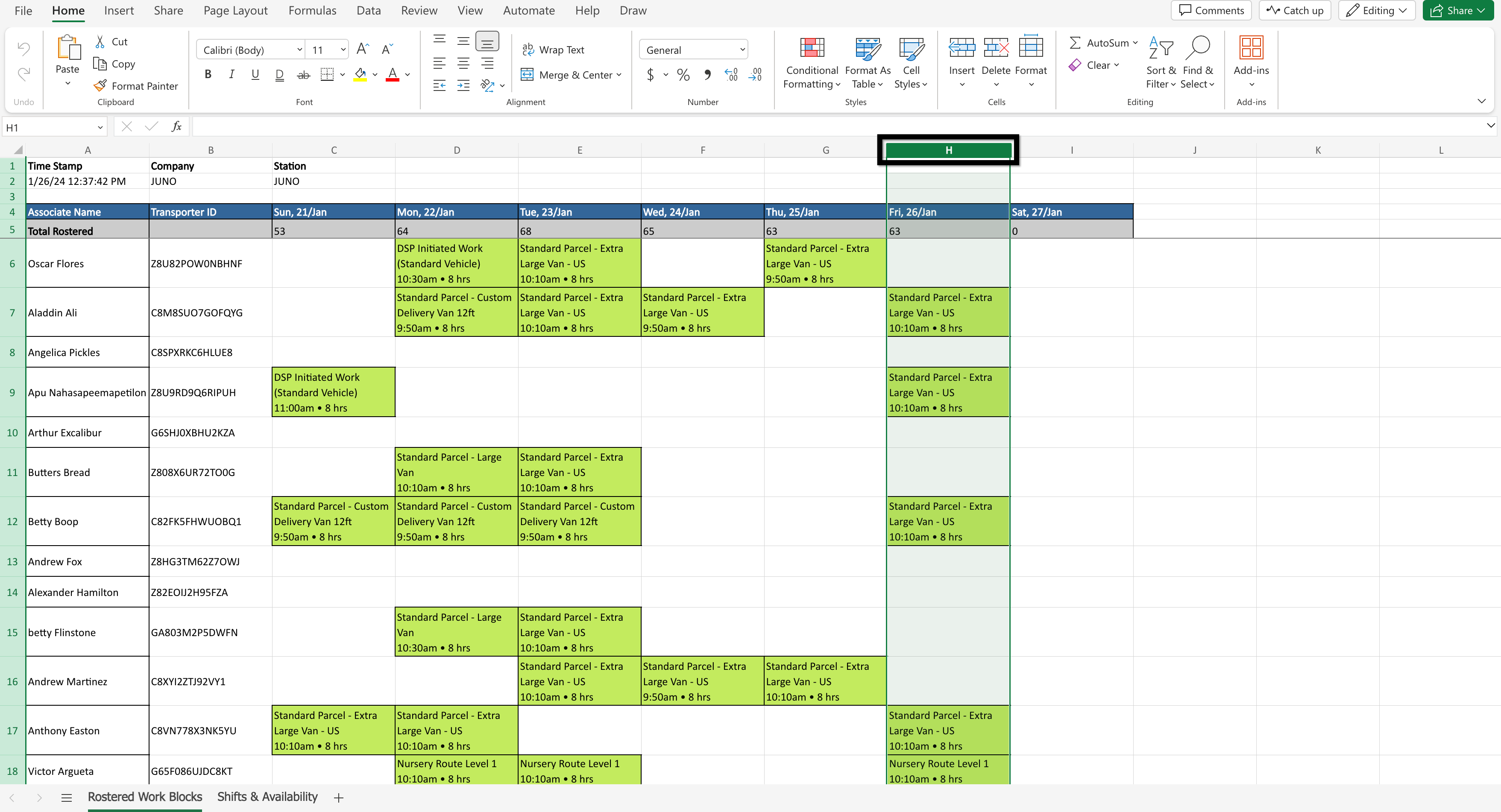Open the Formulas ribbon tab
The height and width of the screenshot is (812, 1501).
pos(312,11)
